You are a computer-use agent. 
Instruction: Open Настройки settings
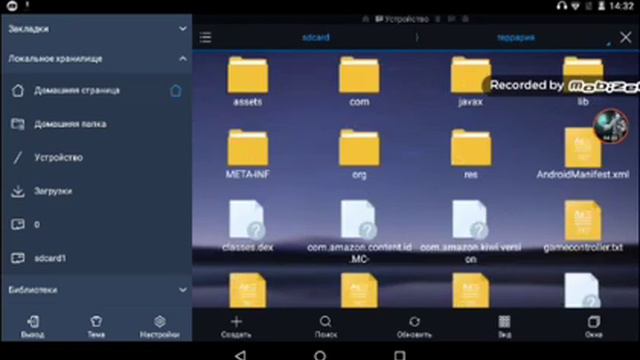(160, 327)
